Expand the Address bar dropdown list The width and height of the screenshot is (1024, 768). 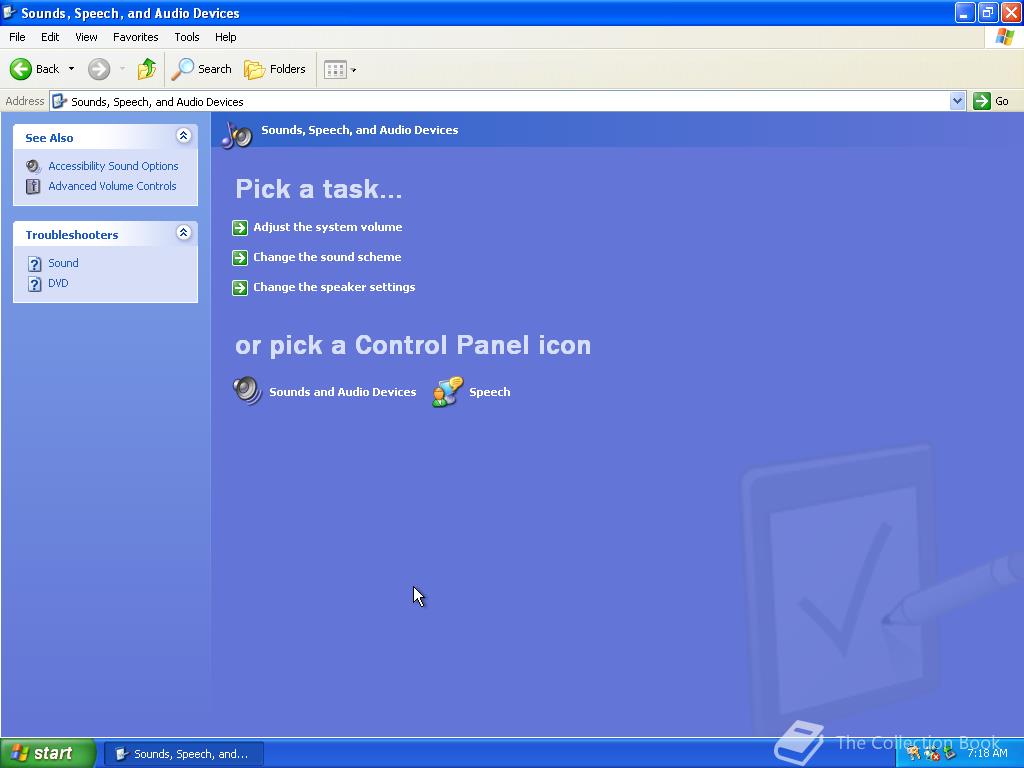click(x=957, y=101)
